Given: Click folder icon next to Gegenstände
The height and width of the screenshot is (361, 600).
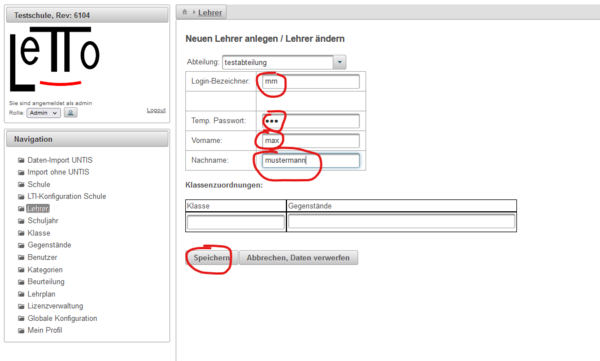Looking at the screenshot, I should (x=21, y=245).
